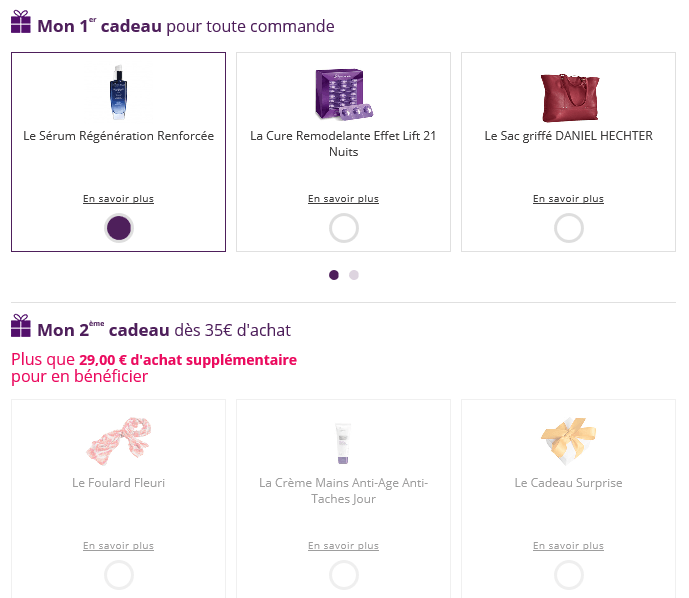The width and height of the screenshot is (689, 598).
Task: Open En savoir plus for the Sérum
Action: point(118,199)
